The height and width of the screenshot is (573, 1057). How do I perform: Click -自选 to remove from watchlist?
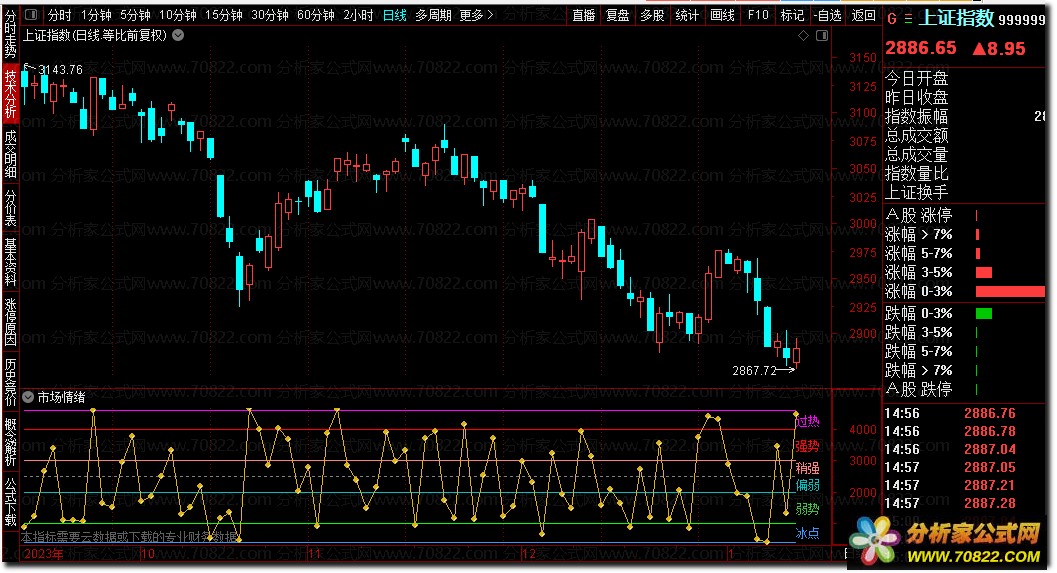827,15
